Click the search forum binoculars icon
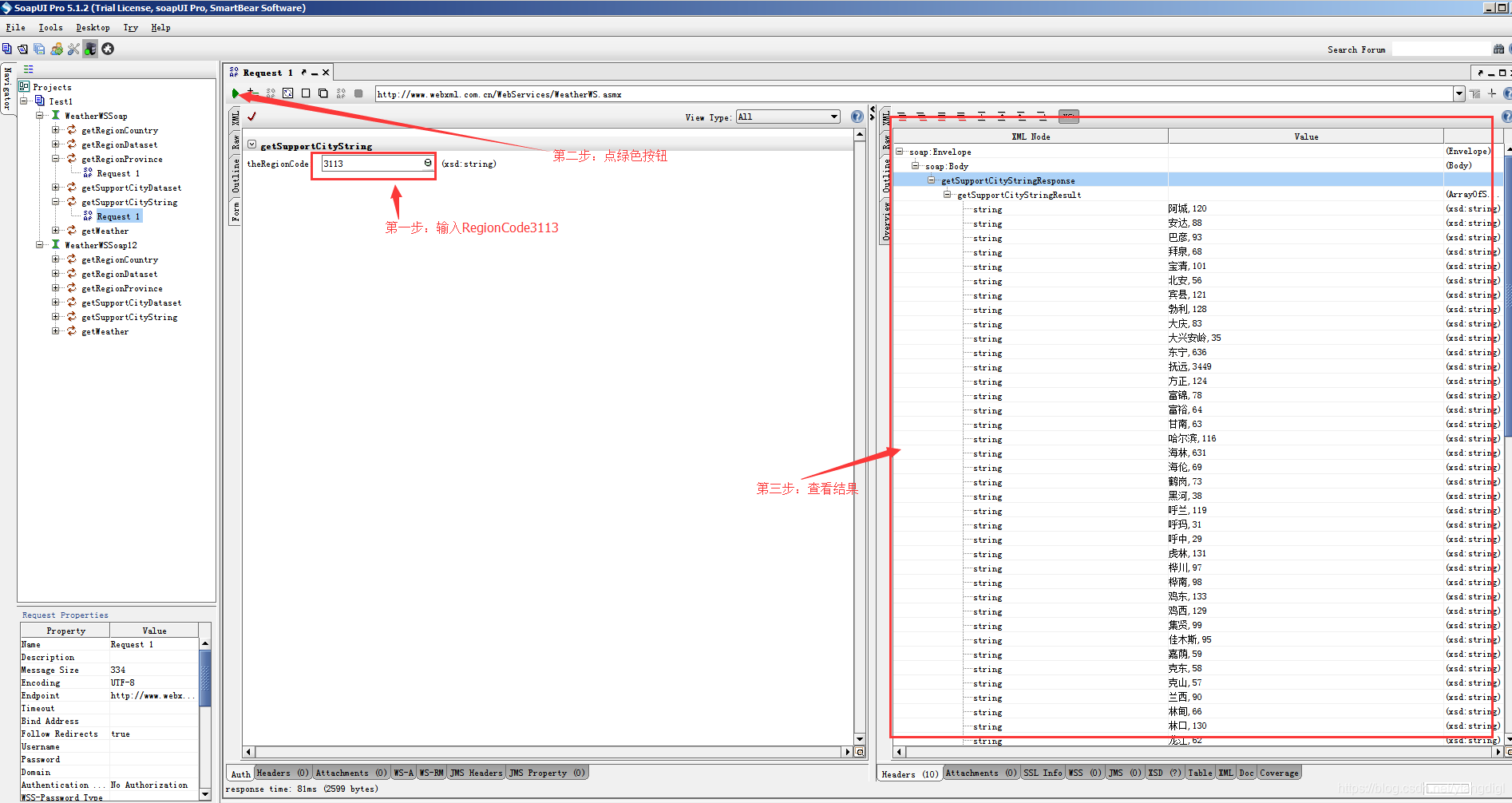Screen dimensions: 1512x803 (1498, 49)
